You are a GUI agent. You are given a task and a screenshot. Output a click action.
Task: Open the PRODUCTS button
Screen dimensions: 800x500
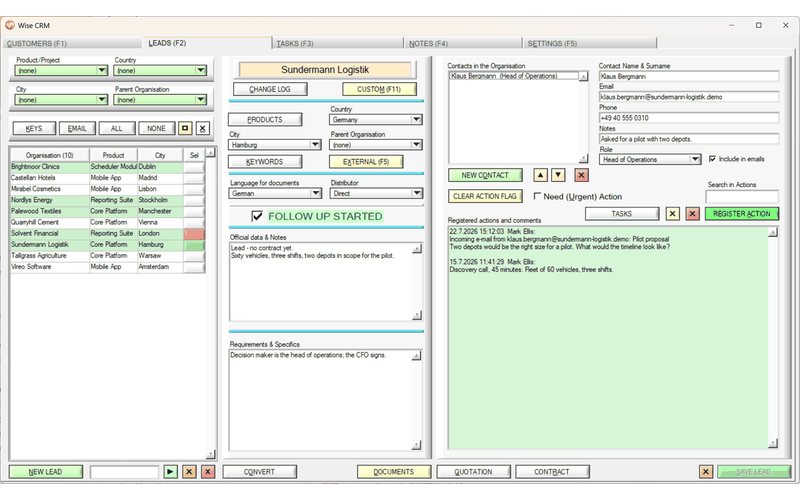tap(265, 119)
